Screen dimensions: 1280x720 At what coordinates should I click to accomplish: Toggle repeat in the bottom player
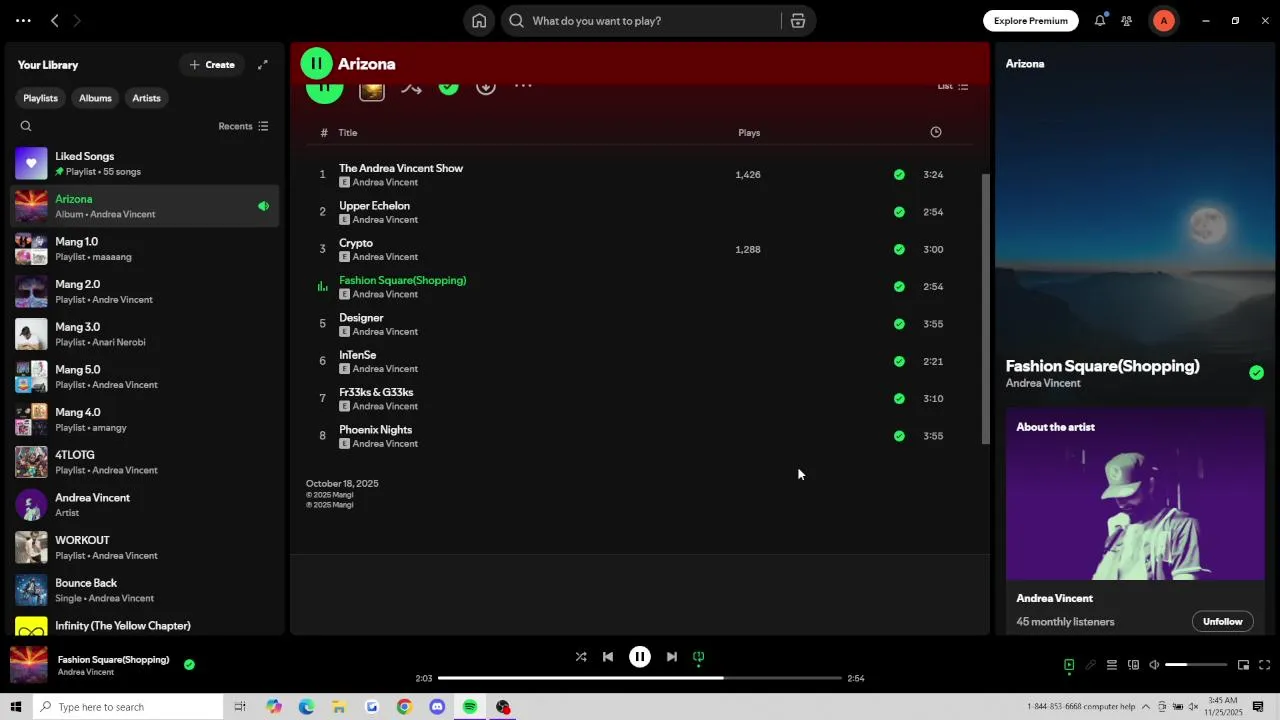(699, 657)
